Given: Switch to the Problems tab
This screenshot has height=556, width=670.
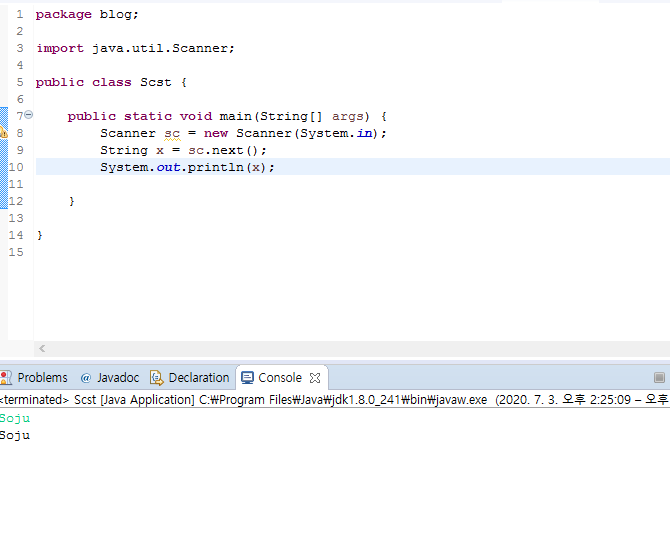Looking at the screenshot, I should click(x=35, y=378).
